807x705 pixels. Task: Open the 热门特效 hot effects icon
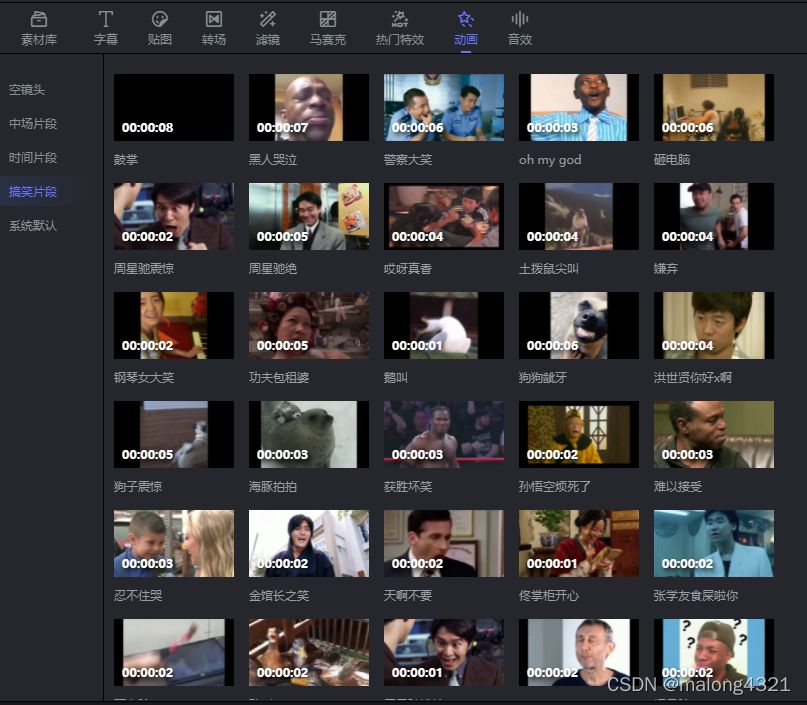click(399, 20)
